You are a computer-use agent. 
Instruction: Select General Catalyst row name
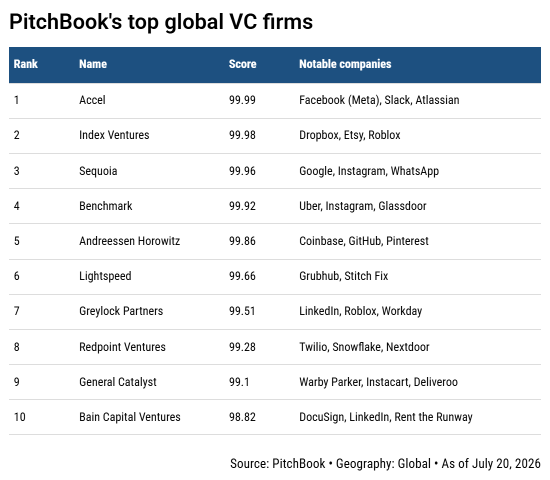click(x=118, y=382)
